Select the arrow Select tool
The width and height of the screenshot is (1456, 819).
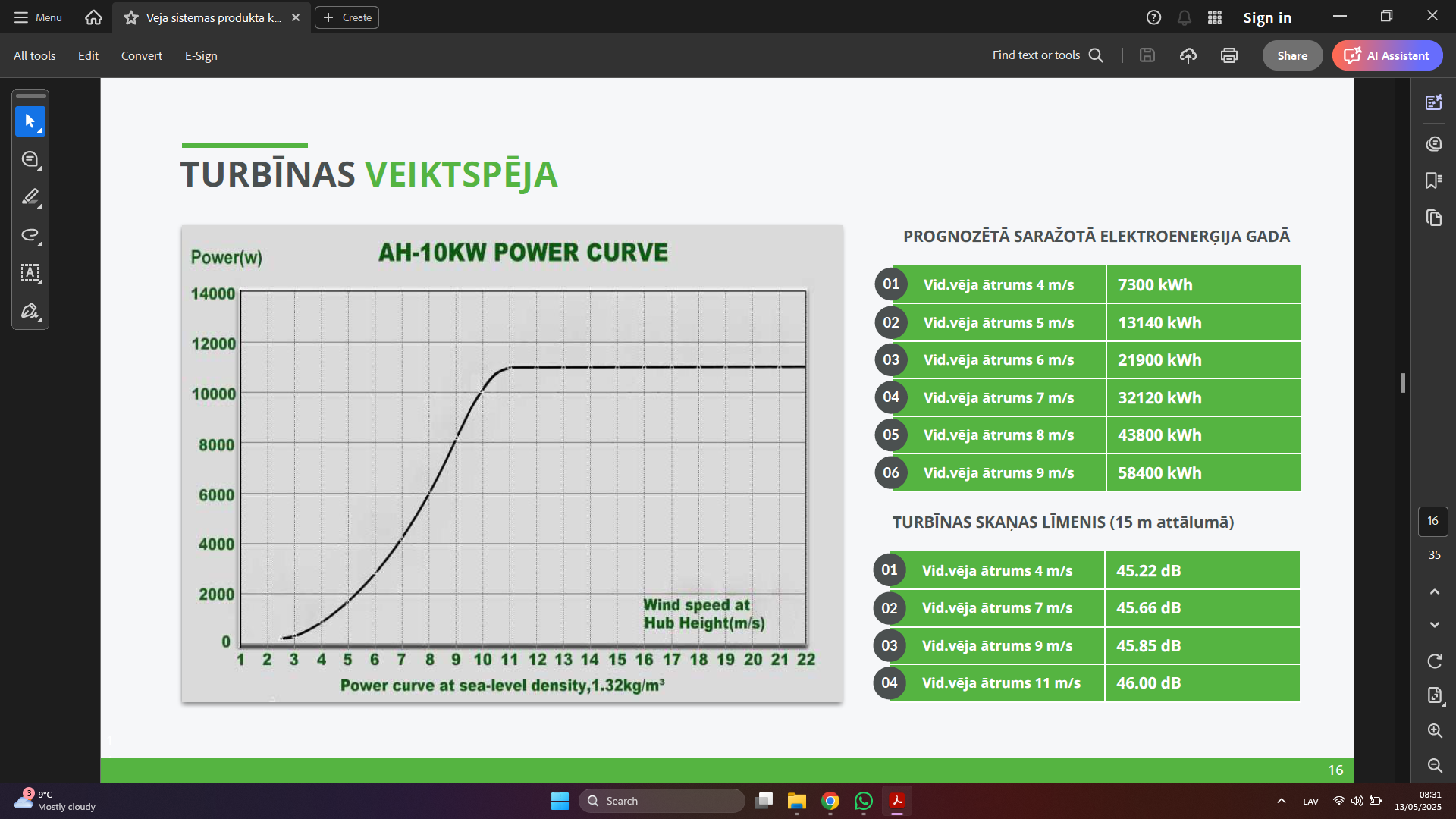pyautogui.click(x=30, y=121)
